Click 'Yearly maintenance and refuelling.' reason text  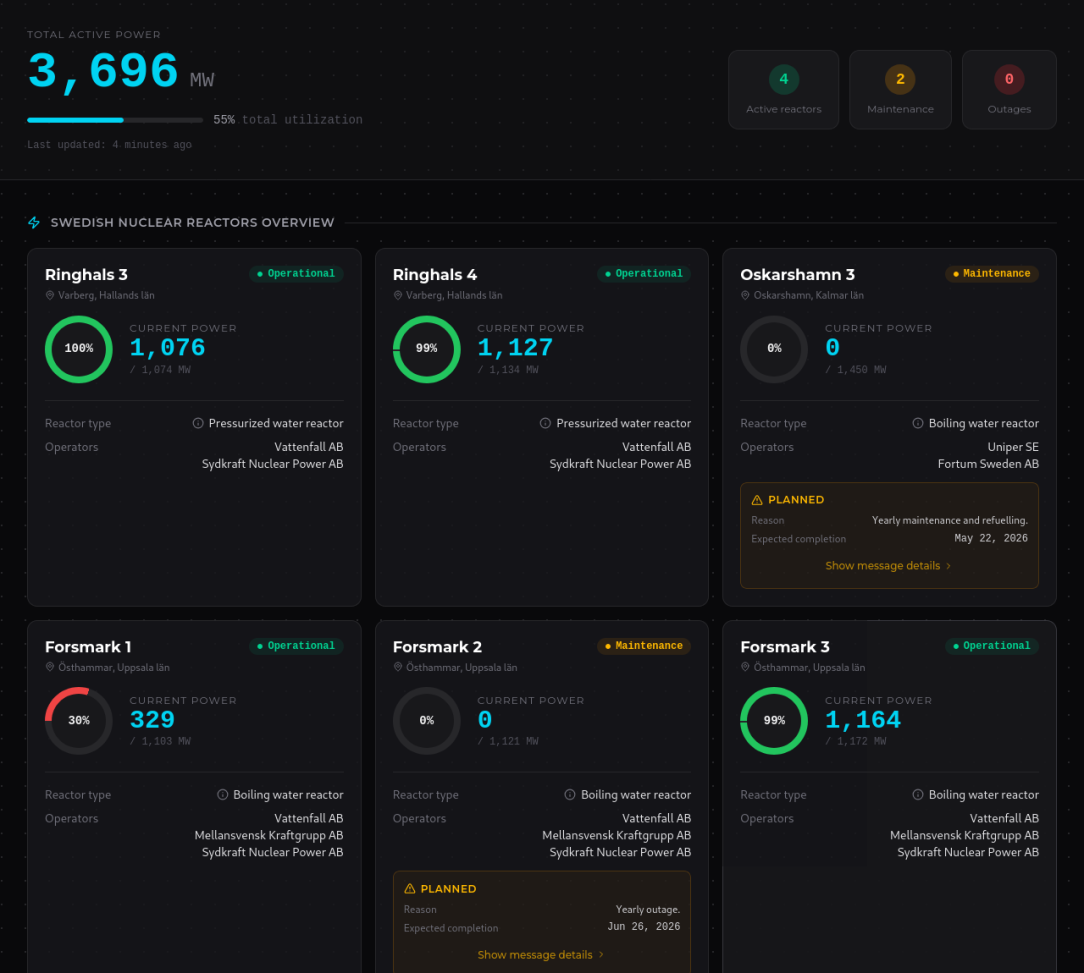click(950, 520)
